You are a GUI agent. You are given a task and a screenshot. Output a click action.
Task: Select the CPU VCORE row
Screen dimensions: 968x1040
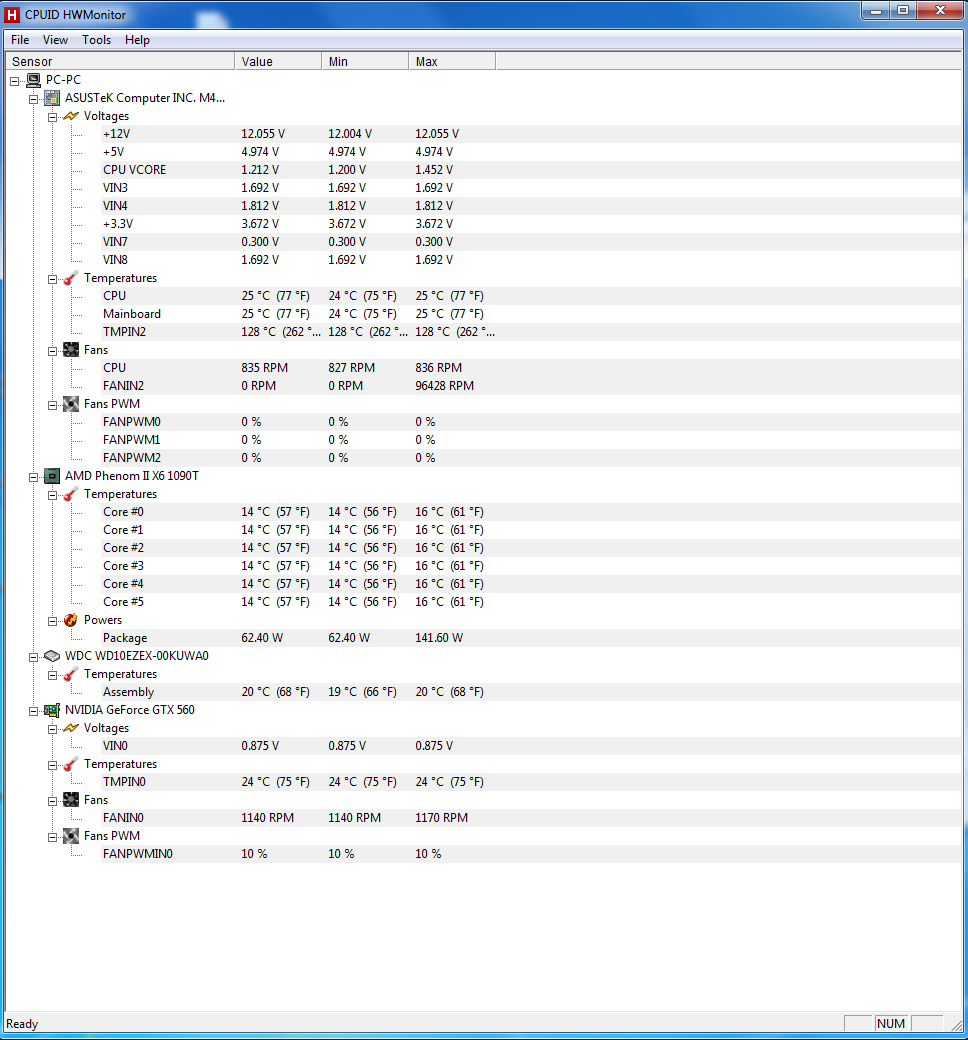(531, 170)
